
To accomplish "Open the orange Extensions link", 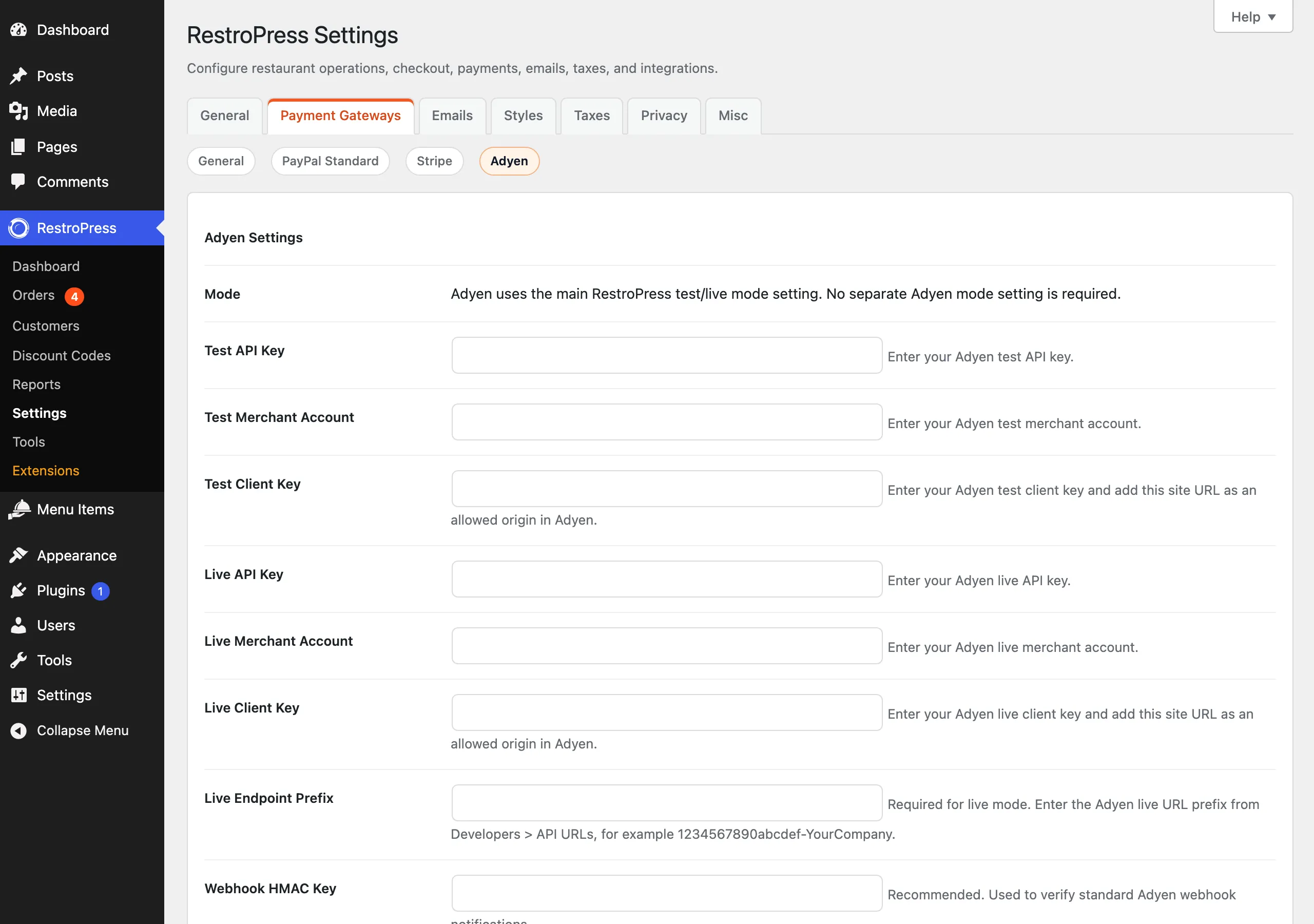I will pos(46,471).
